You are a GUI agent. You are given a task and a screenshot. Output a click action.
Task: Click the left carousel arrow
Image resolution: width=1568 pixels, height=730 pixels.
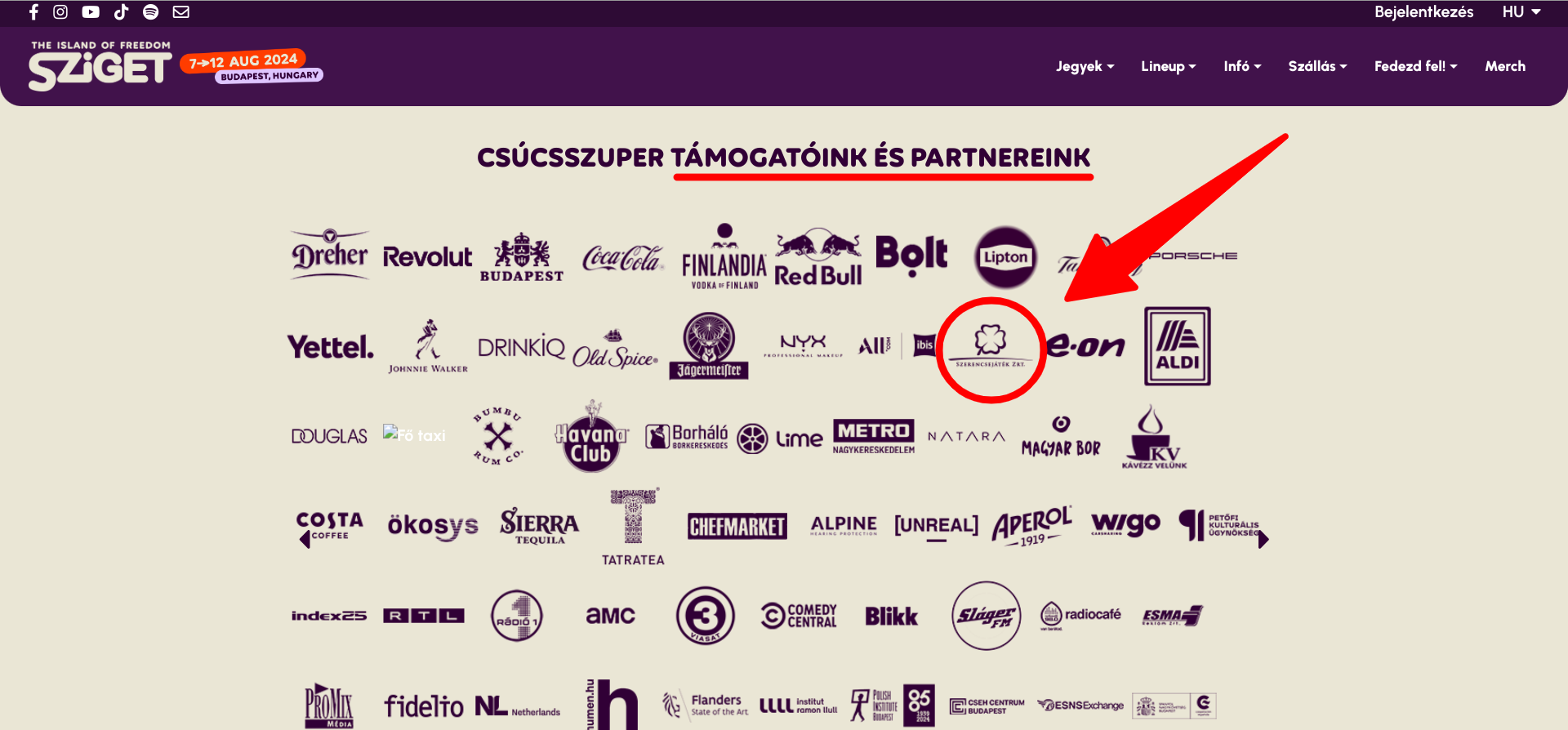click(x=305, y=539)
